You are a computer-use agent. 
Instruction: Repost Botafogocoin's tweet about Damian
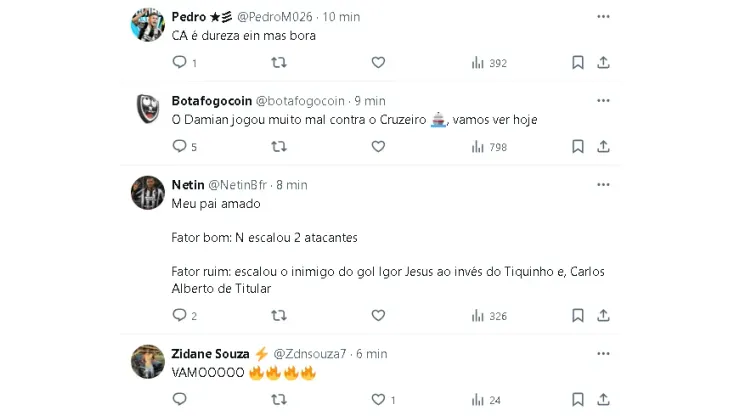coord(279,146)
